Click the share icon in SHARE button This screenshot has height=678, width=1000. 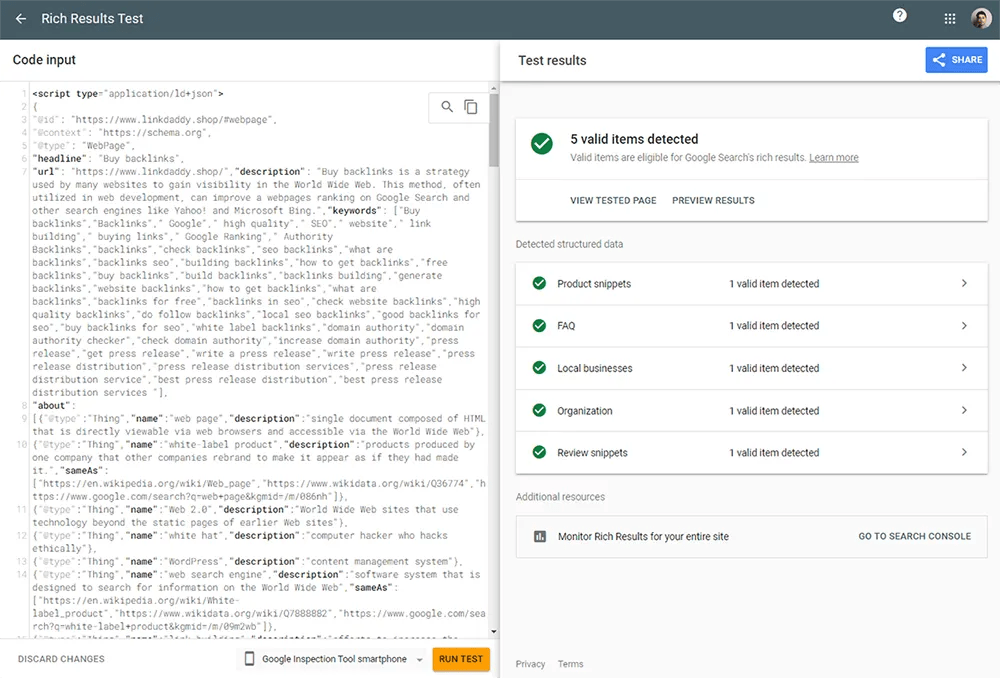(x=939, y=60)
